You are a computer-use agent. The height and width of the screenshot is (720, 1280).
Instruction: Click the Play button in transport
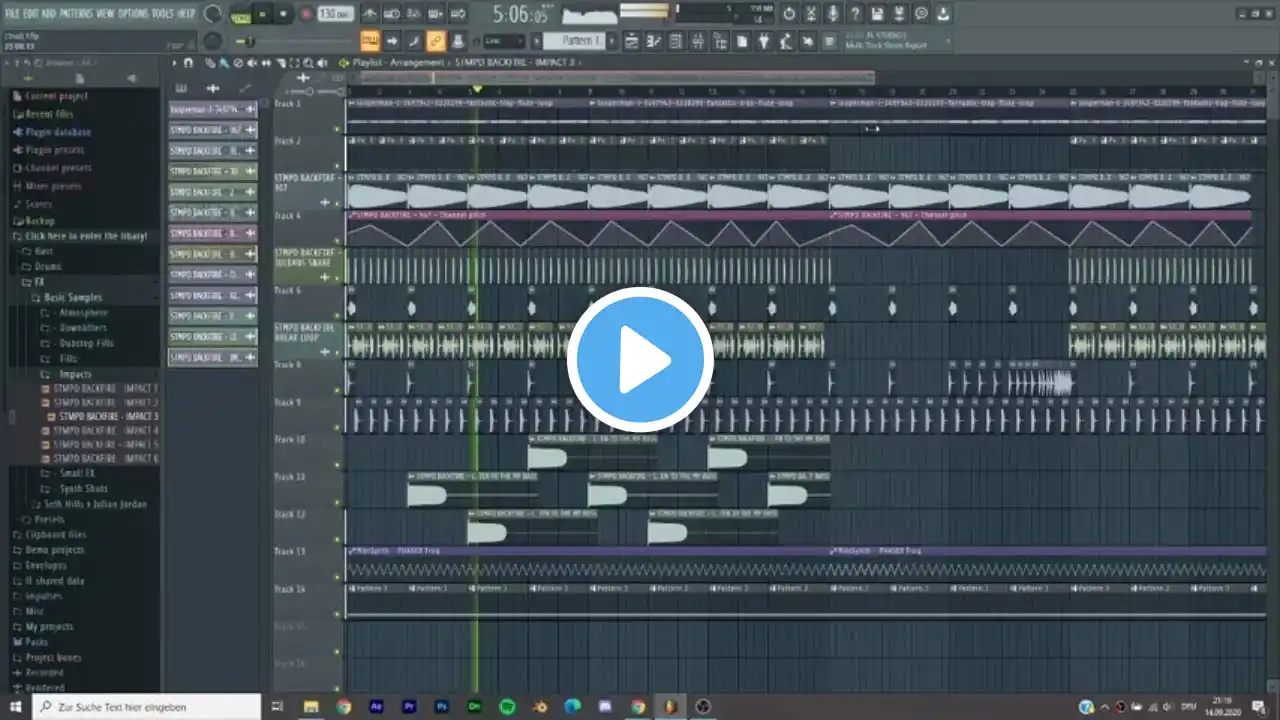pyautogui.click(x=263, y=15)
